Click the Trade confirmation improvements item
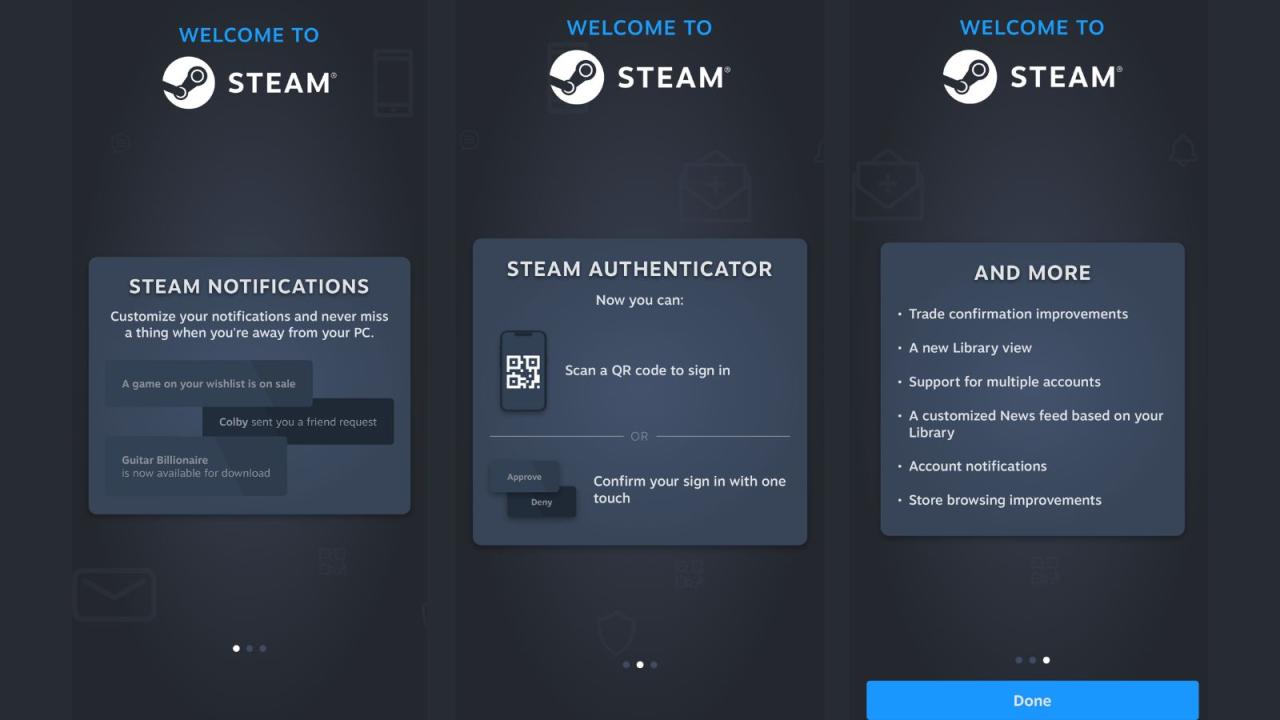Screen dimensions: 1280x720 (x=1019, y=313)
